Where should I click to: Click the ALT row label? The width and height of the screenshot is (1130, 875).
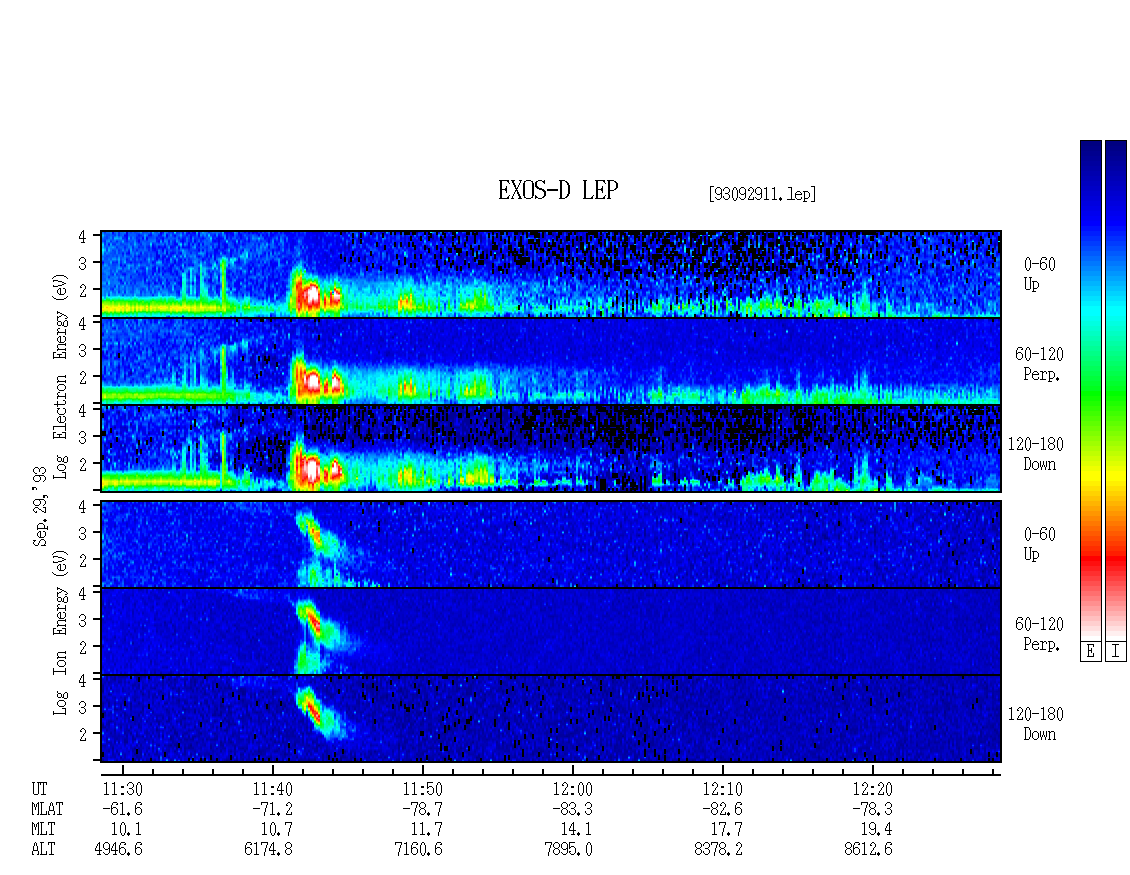43,850
